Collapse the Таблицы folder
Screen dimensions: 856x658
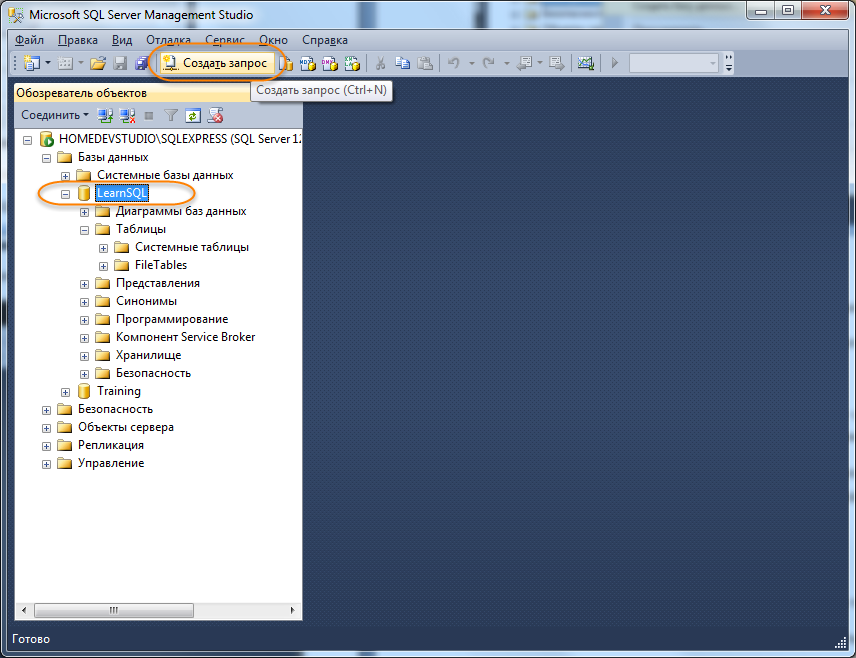click(85, 230)
